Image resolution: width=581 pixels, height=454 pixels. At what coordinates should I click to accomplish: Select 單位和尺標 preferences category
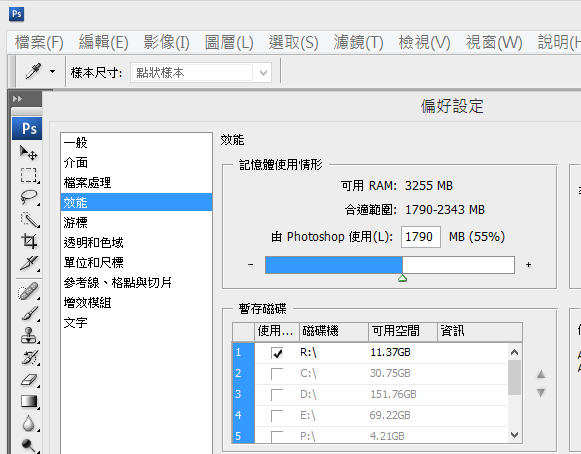(x=136, y=262)
